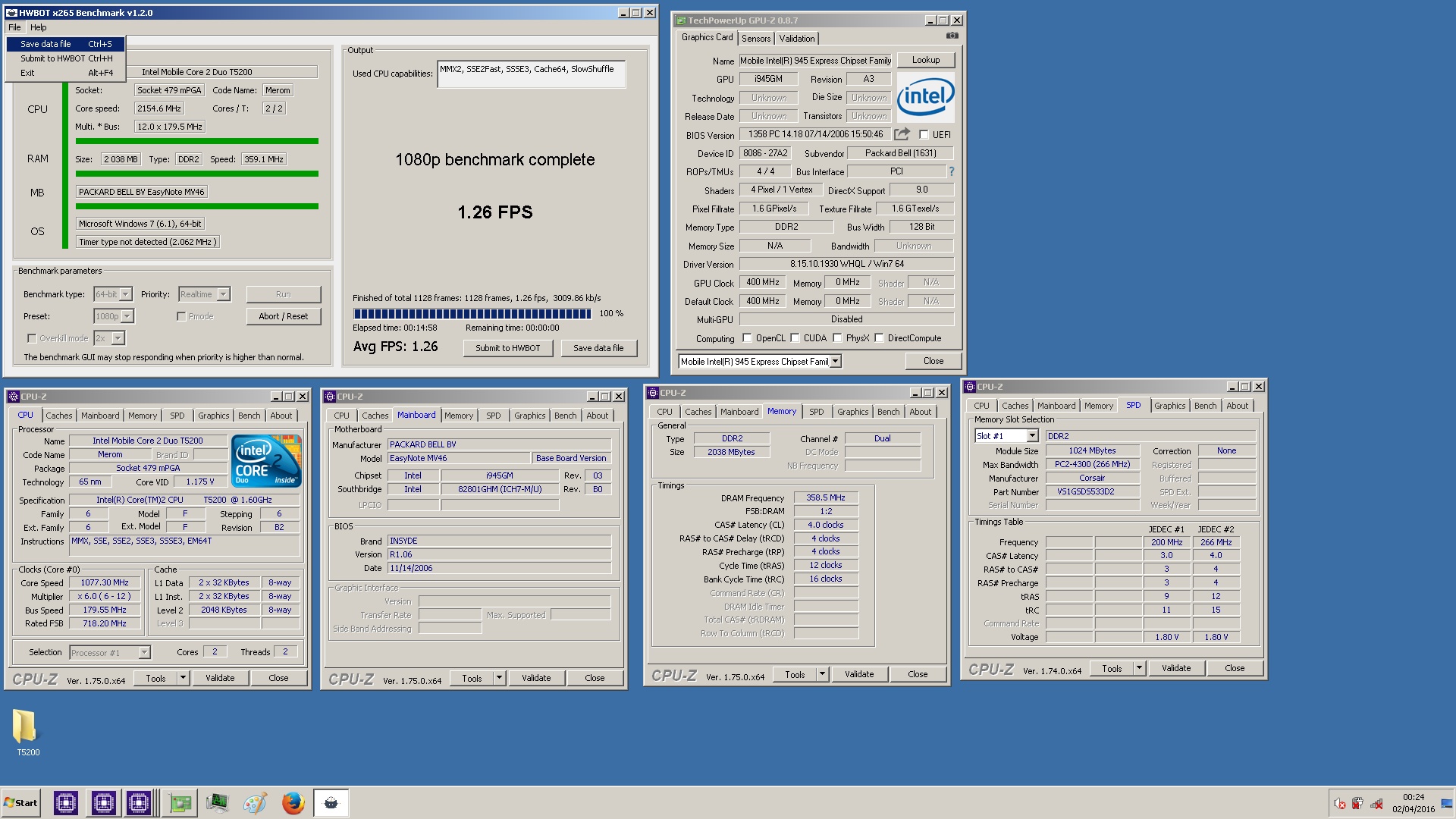Open the Help menu in HWBOT
The height and width of the screenshot is (819, 1456).
pyautogui.click(x=38, y=27)
